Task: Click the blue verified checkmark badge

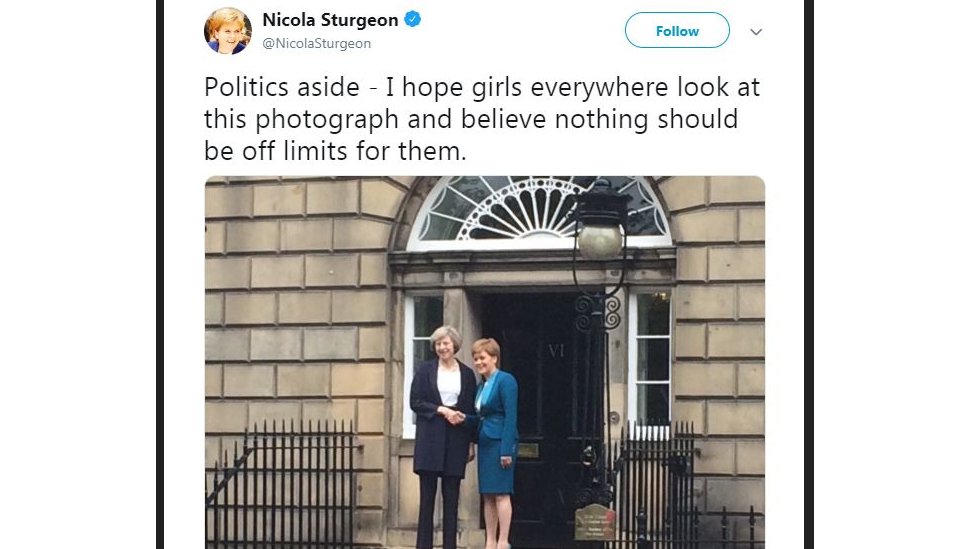Action: (x=412, y=19)
